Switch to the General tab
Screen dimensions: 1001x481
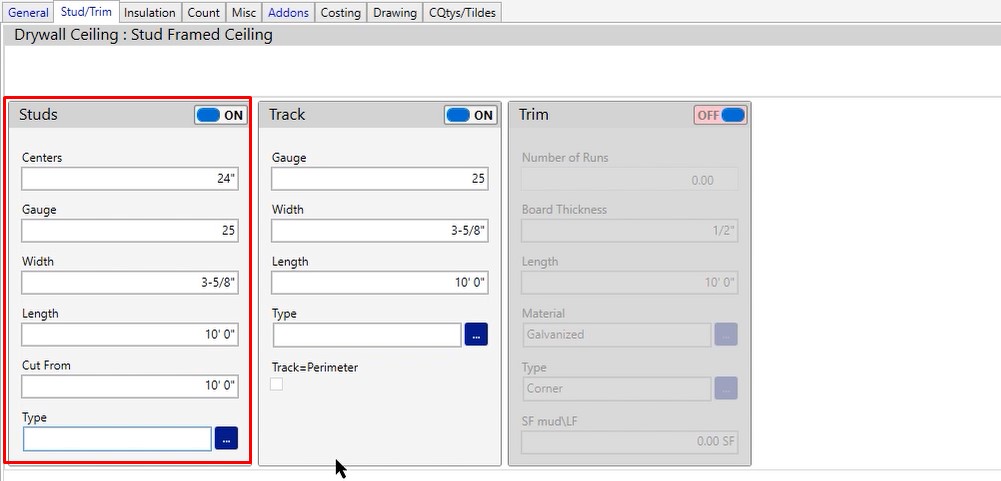coord(28,12)
